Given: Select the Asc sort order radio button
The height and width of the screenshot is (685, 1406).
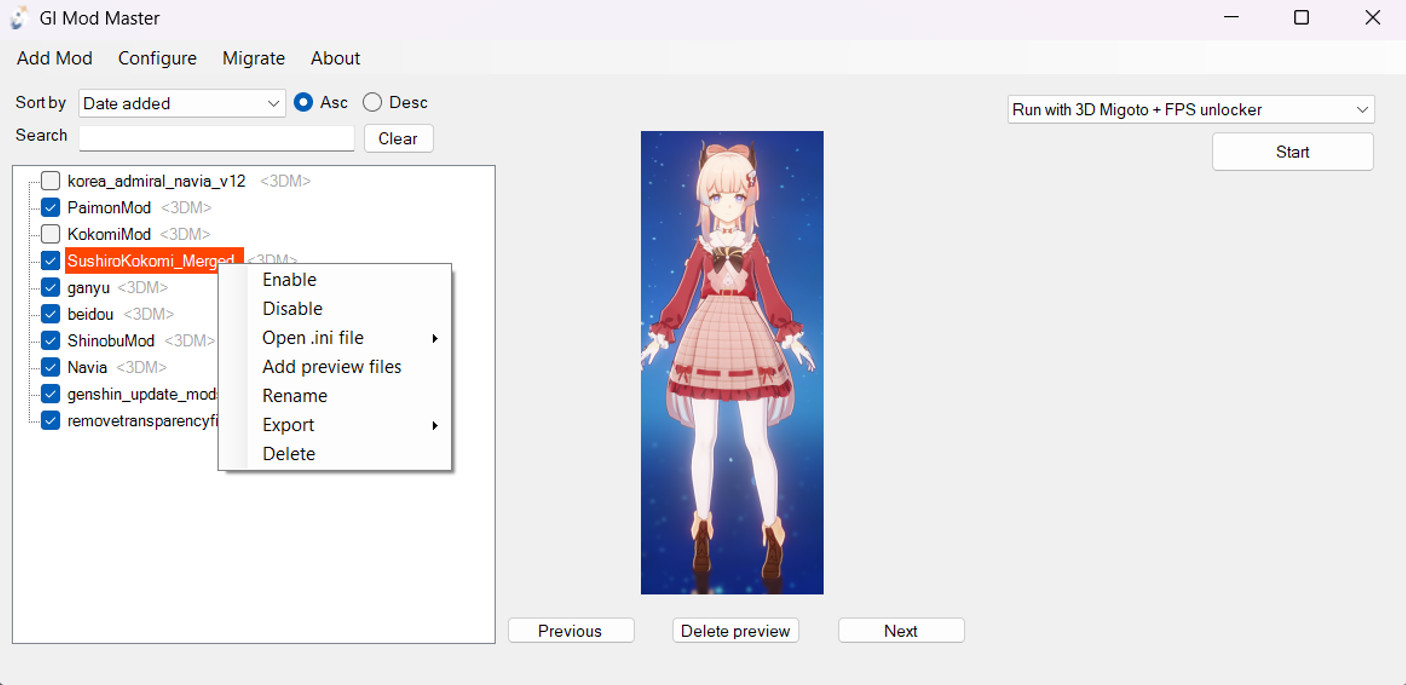Looking at the screenshot, I should [304, 102].
